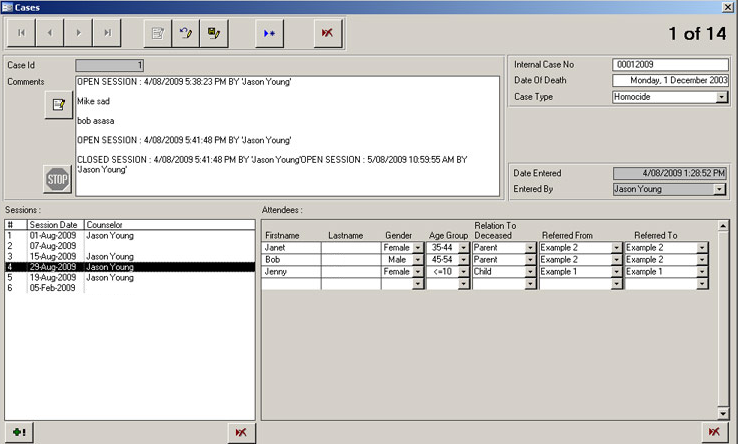This screenshot has width=738, height=444.
Task: Open Bob's Referred From dropdown
Action: point(616,260)
